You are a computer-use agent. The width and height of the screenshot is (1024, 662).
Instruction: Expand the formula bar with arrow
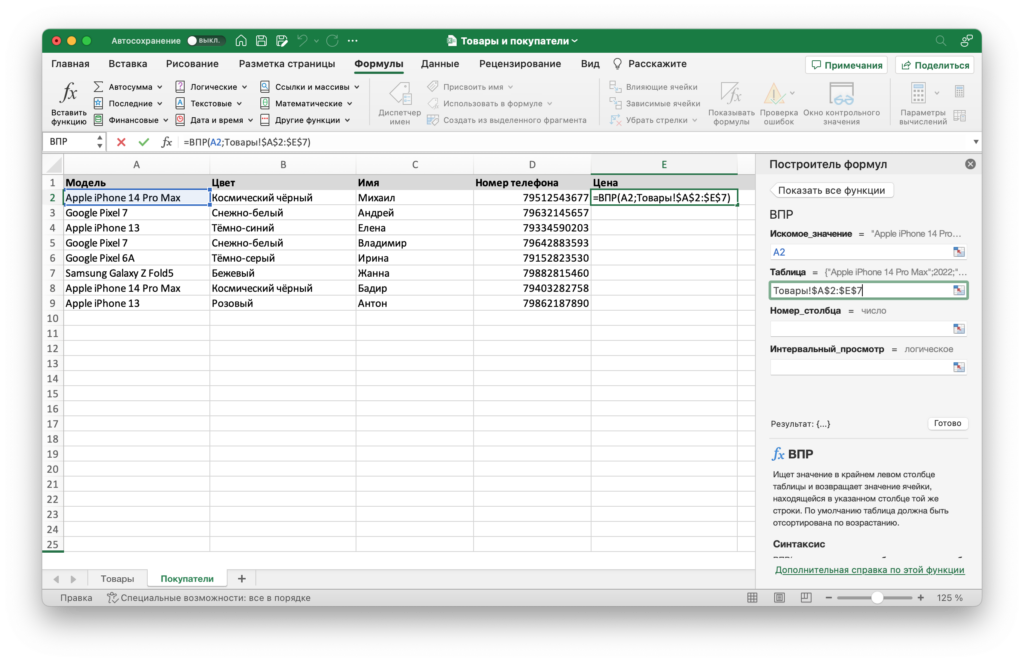[976, 142]
